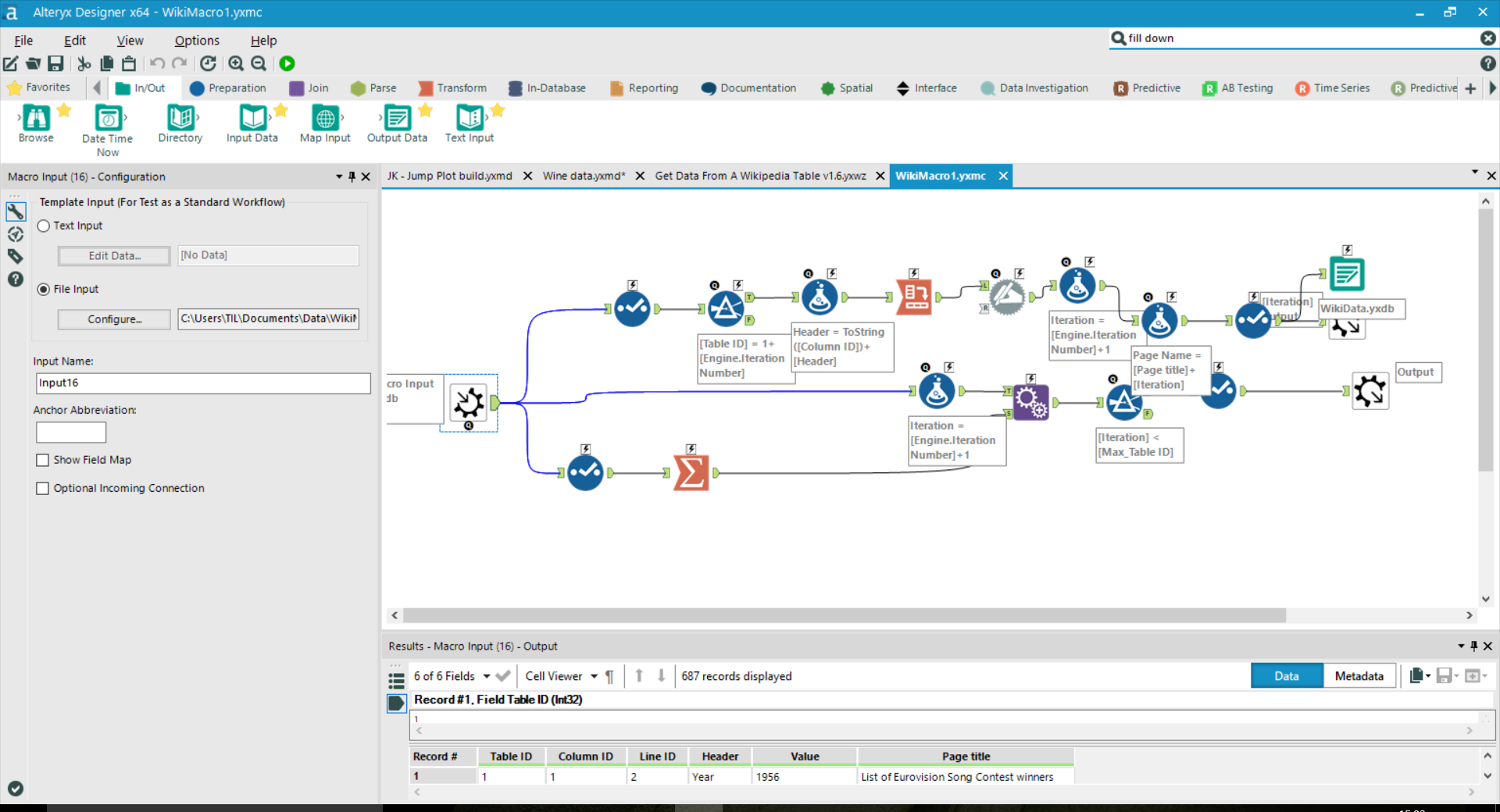The width and height of the screenshot is (1500, 812).
Task: Switch to the Wine data.yxmd tab
Action: click(583, 176)
